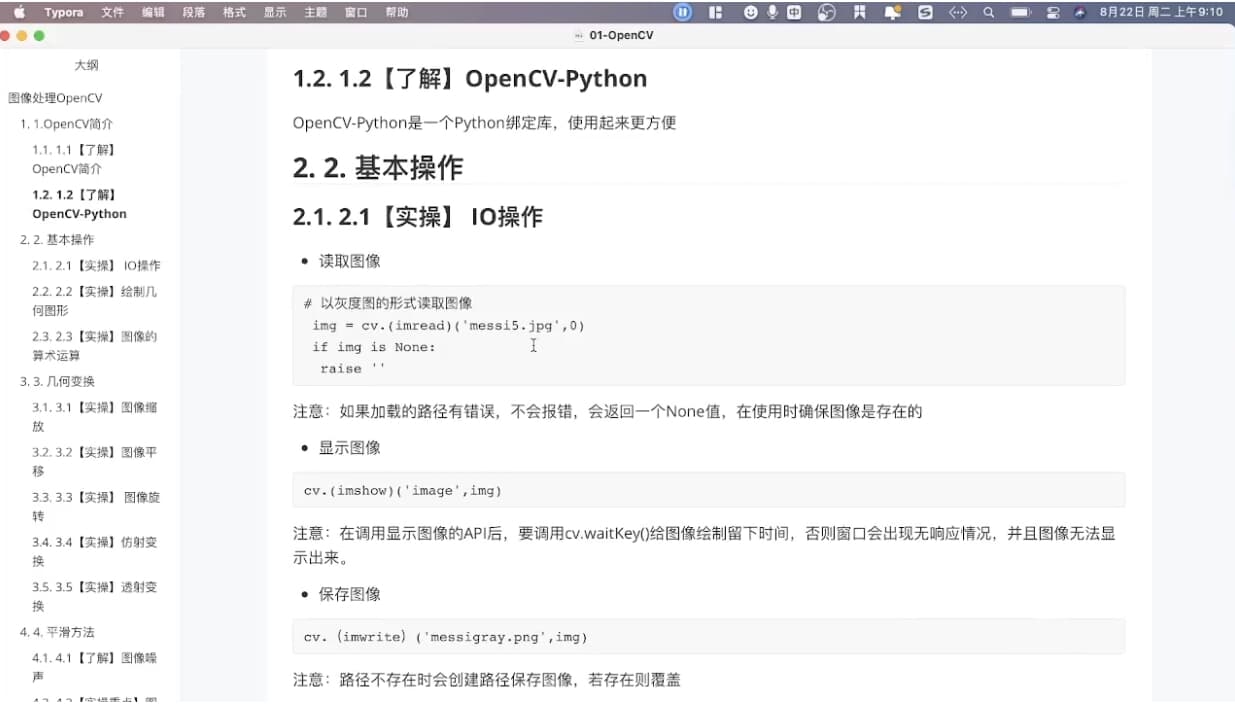1235x705 pixels.
Task: Open the notification bell icon with badge
Action: [x=891, y=11]
